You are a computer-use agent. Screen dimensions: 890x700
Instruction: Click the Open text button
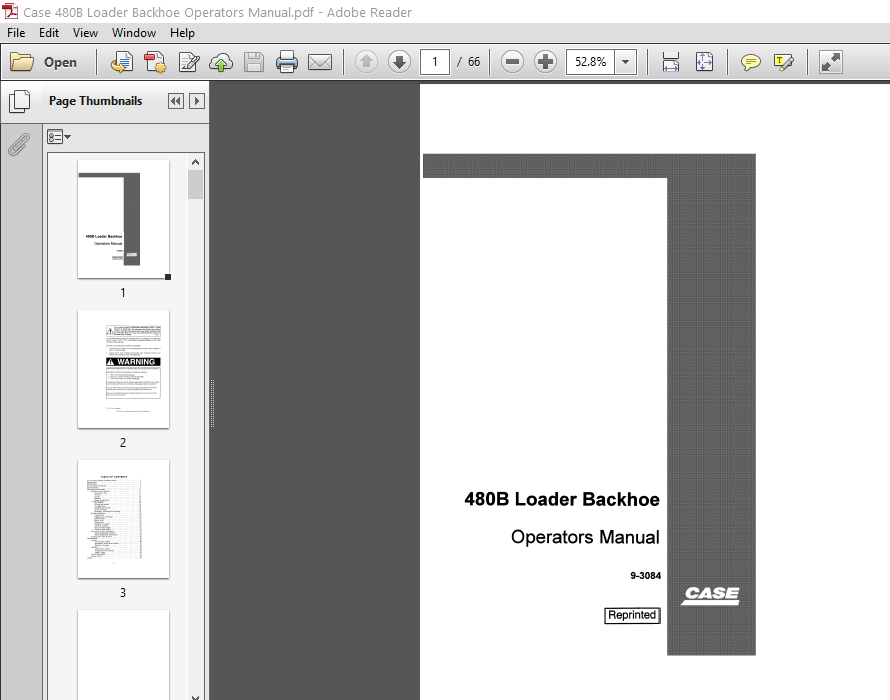pos(60,62)
